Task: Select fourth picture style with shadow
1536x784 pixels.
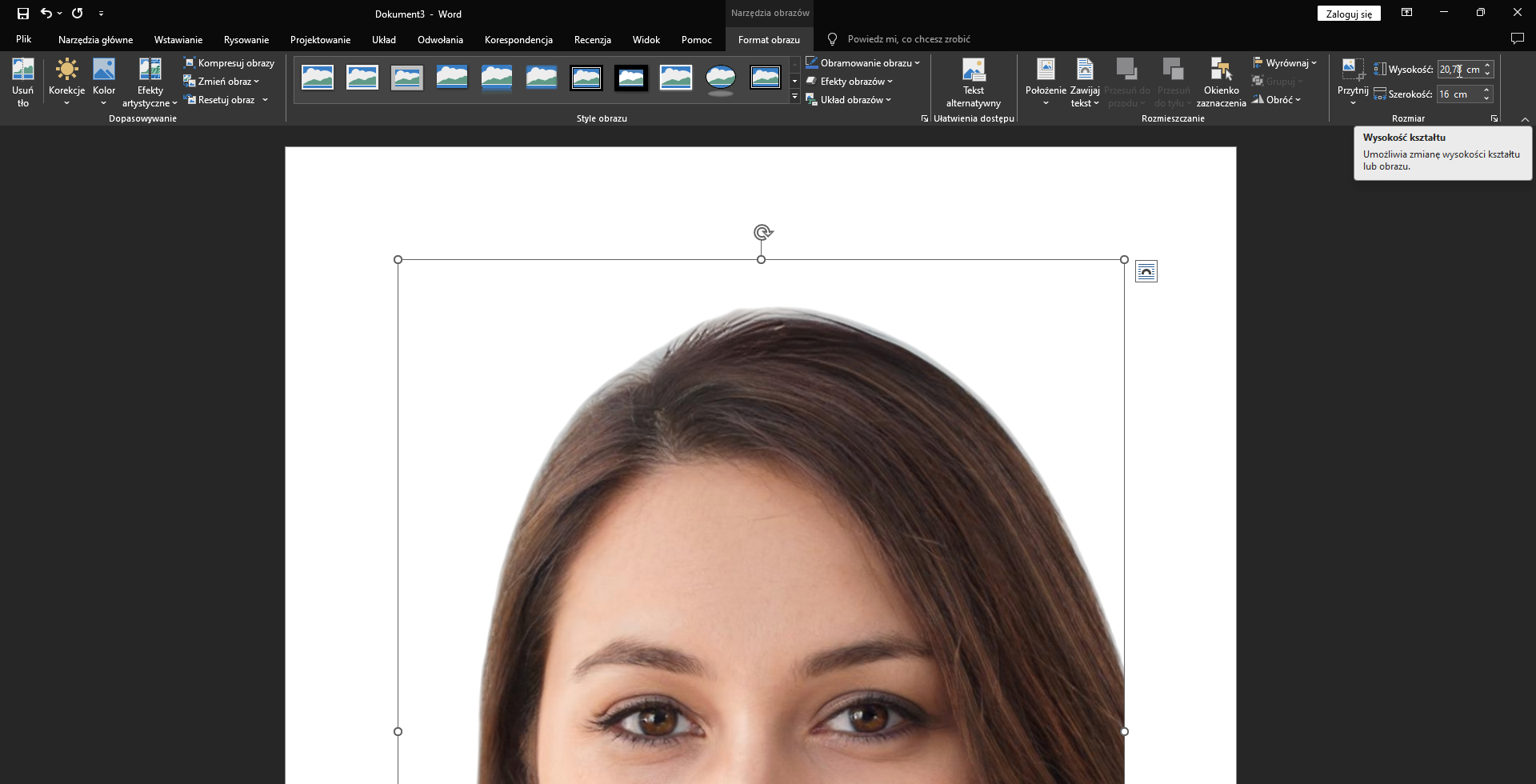Action: coord(452,78)
